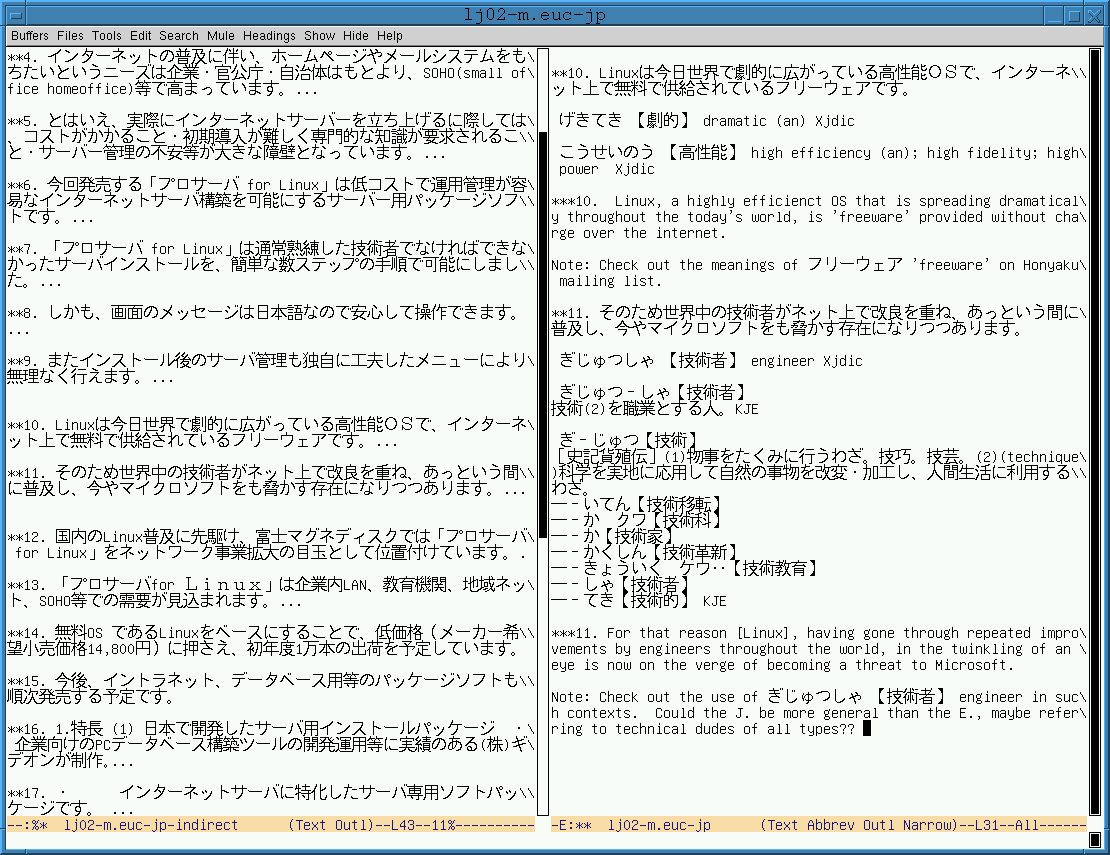Expand the Show menu

320,35
